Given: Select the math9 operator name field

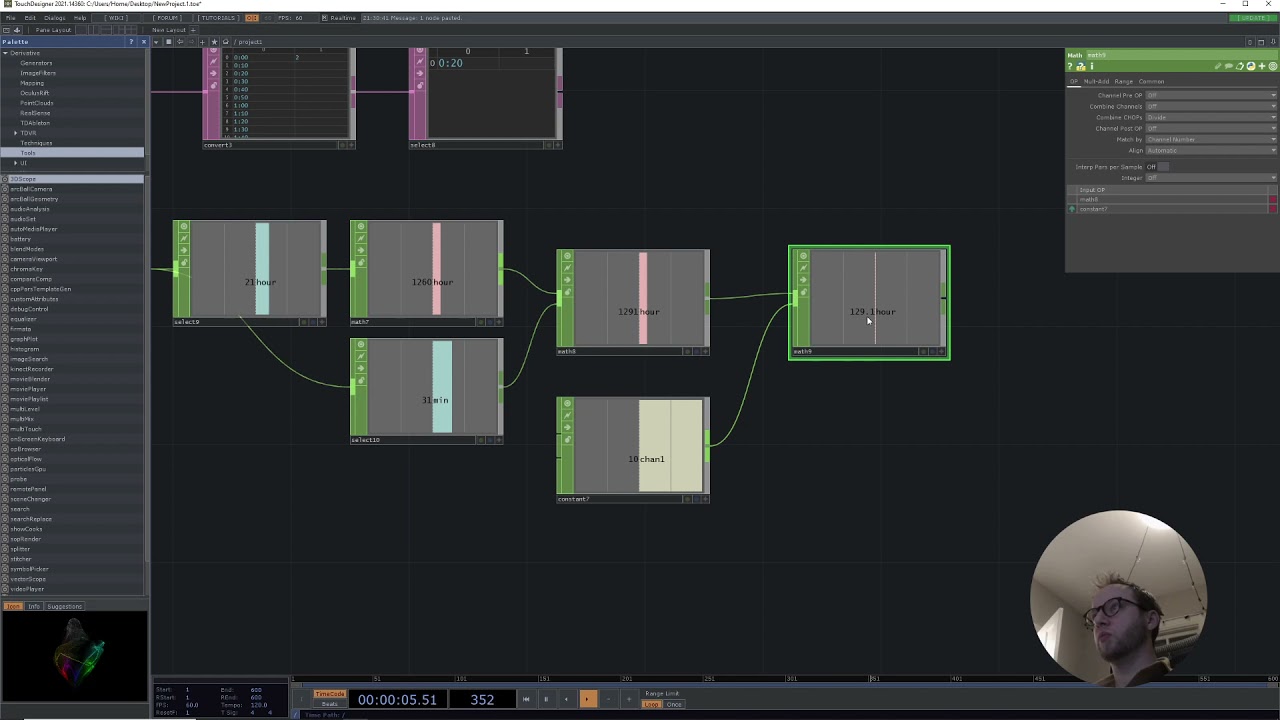Looking at the screenshot, I should (x=1182, y=55).
